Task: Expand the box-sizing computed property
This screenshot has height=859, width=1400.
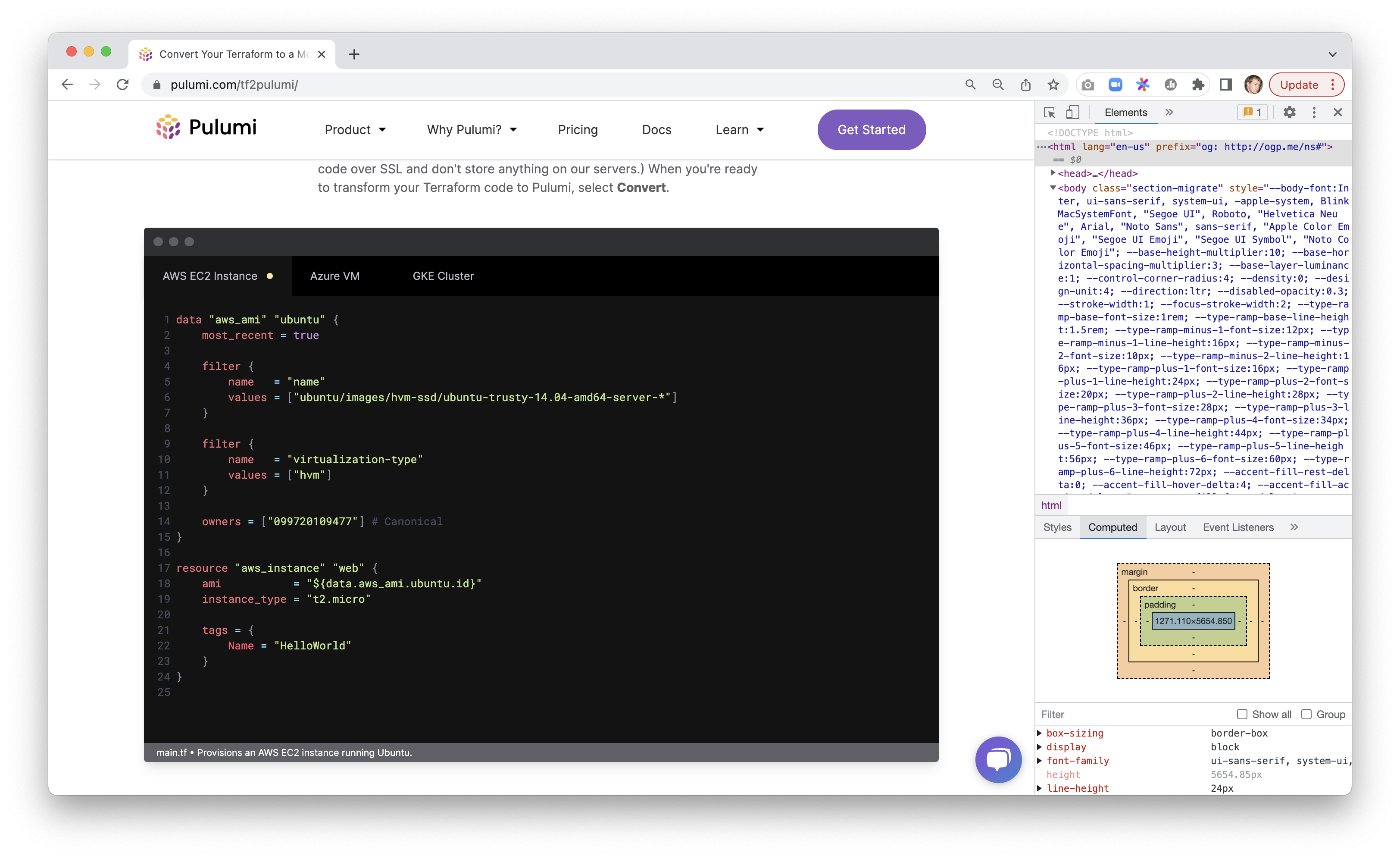Action: (1040, 734)
